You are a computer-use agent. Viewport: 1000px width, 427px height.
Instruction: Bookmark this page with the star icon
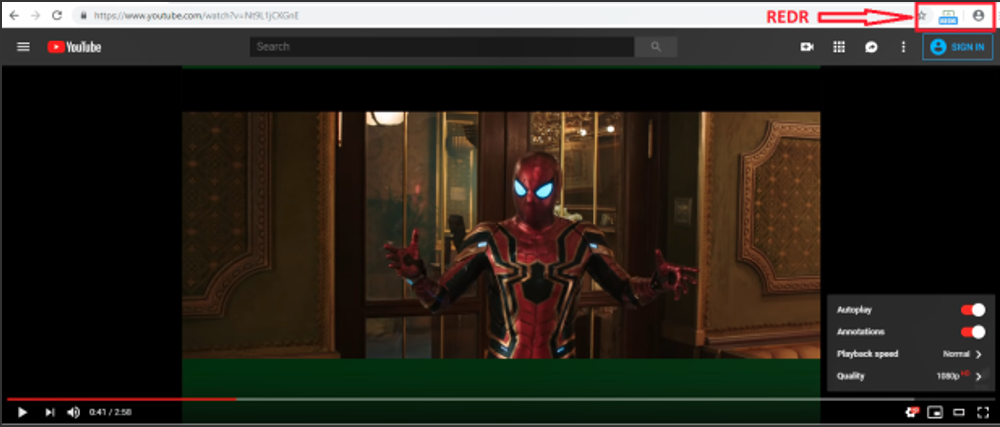(922, 16)
